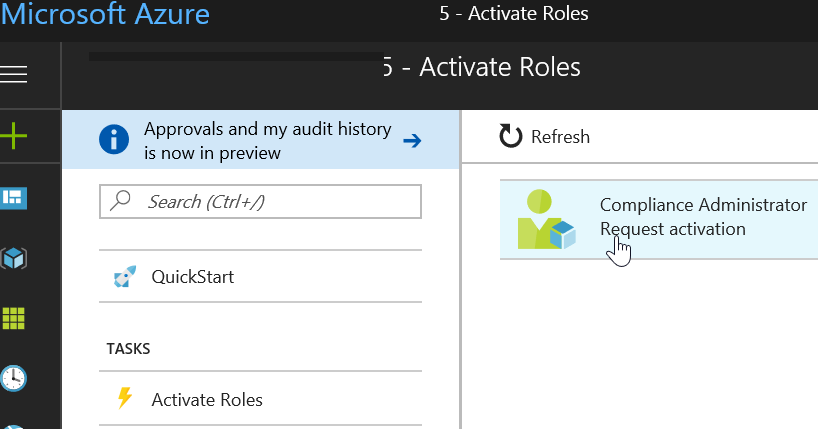Screen dimensions: 818x429
Task: Open the hamburger menu in the sidebar
Action: (14, 75)
